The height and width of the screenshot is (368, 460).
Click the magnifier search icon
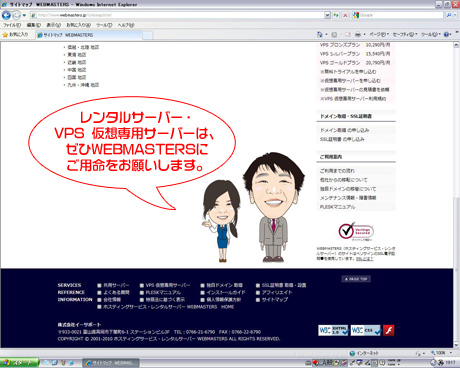pyautogui.click(x=449, y=15)
